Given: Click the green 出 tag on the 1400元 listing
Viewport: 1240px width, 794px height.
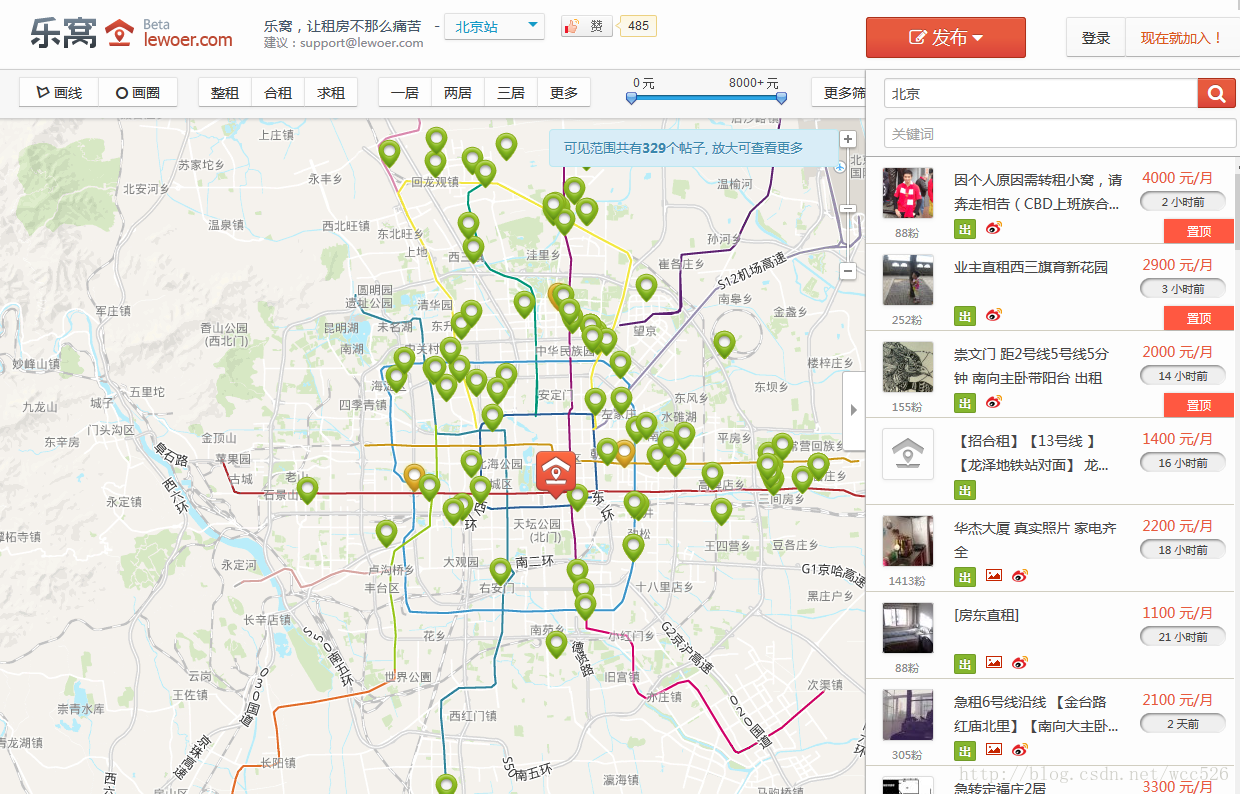Looking at the screenshot, I should (964, 490).
